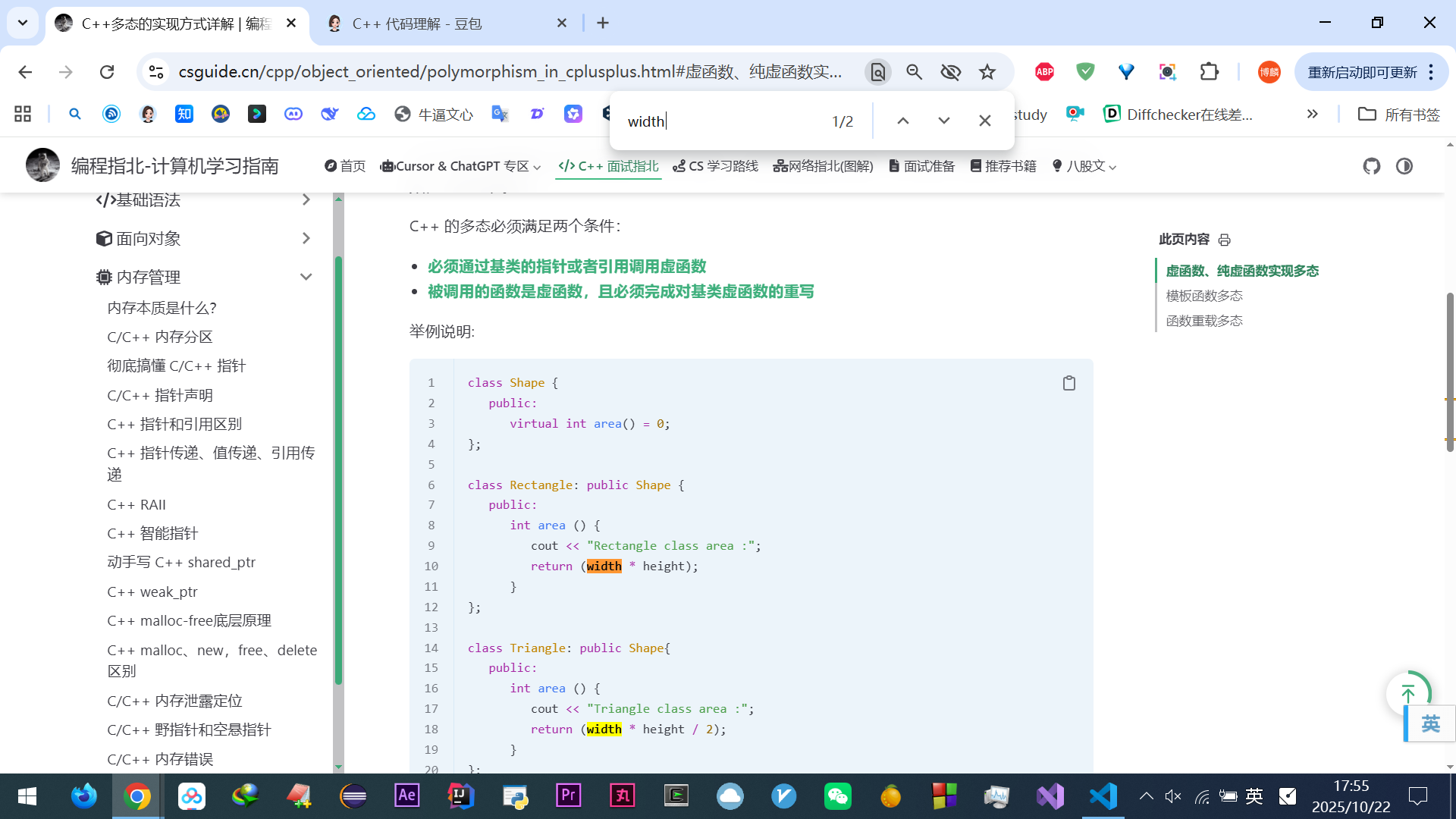Click the print icon beside 此页内容

point(1224,240)
